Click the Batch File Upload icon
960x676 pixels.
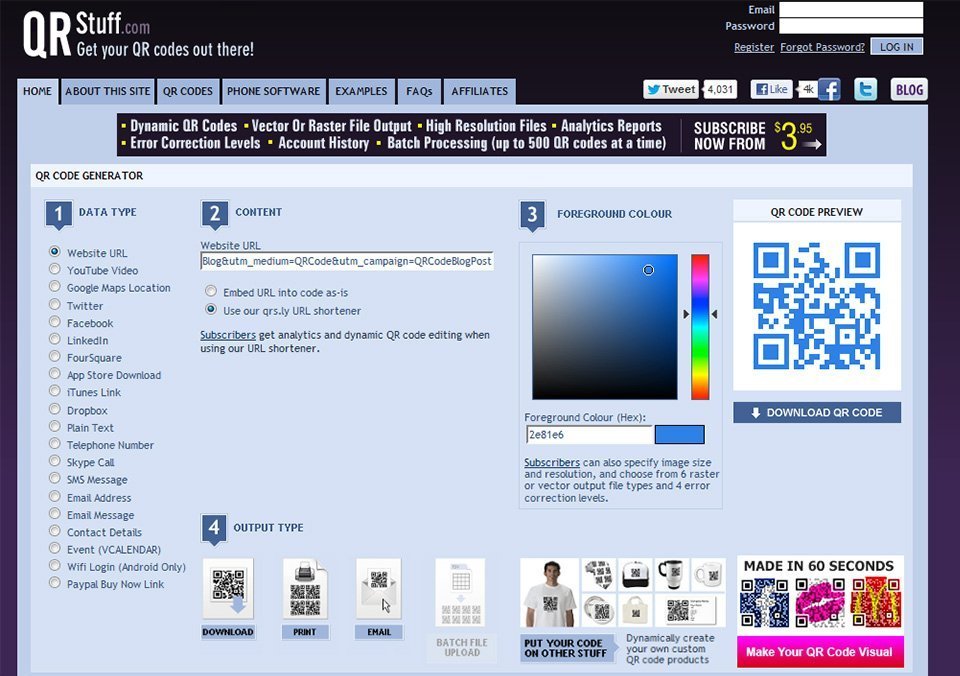460,592
